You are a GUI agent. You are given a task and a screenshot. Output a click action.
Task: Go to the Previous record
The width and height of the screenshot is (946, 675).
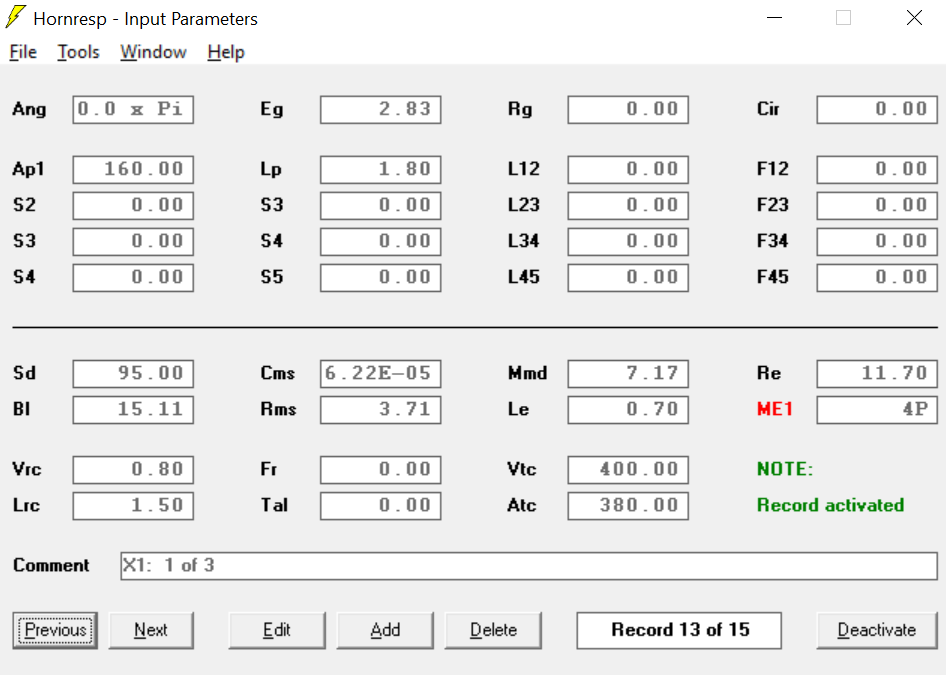tap(55, 630)
